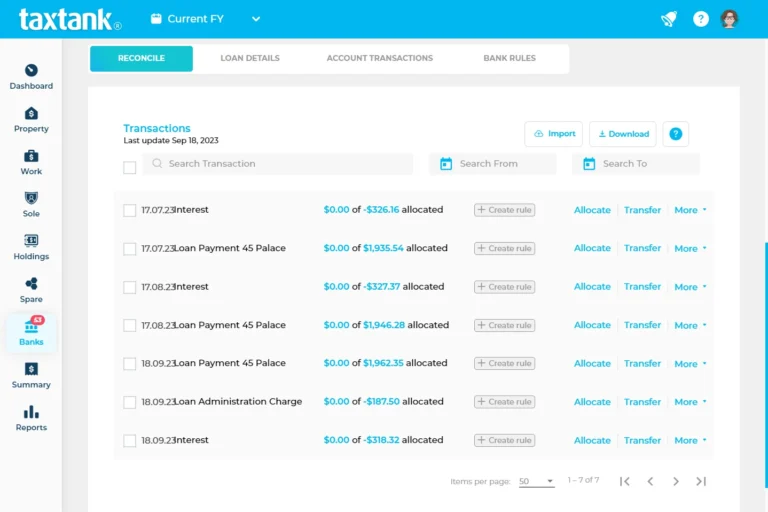Click the calendar icon next to Current FY
The height and width of the screenshot is (512, 768).
tap(156, 19)
